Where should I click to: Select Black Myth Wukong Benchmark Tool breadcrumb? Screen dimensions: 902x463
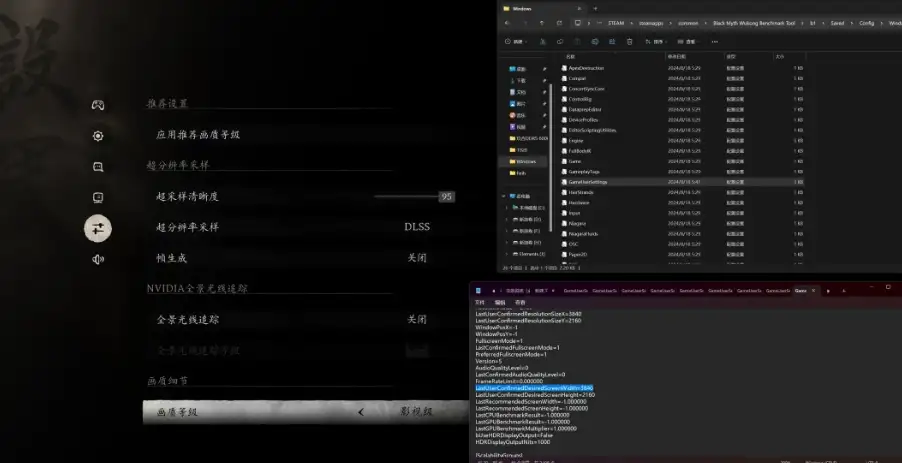(754, 24)
